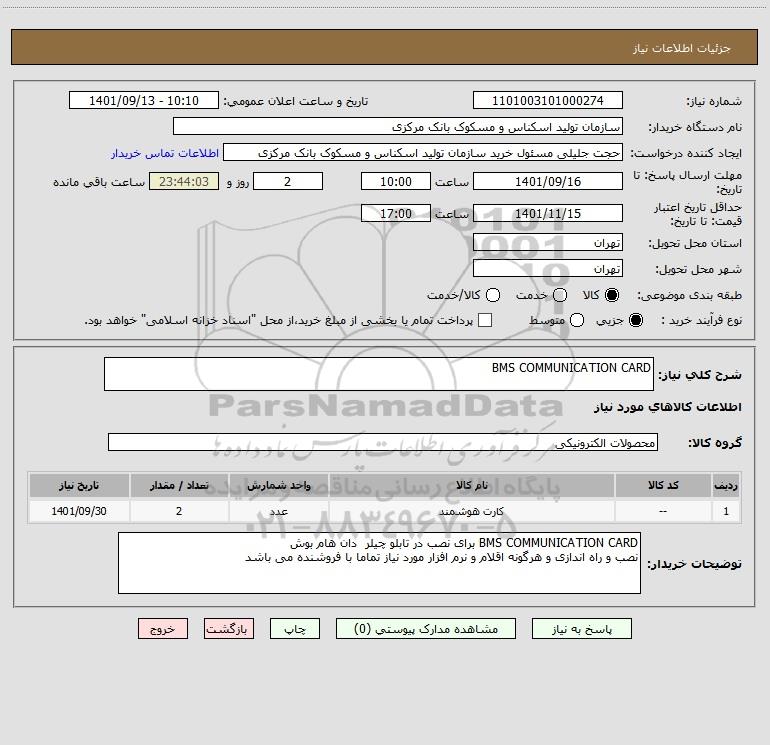Image resolution: width=770 pixels, height=745 pixels.
Task: Click the goods group field محصولات الکترونیکی
Action: [x=383, y=442]
